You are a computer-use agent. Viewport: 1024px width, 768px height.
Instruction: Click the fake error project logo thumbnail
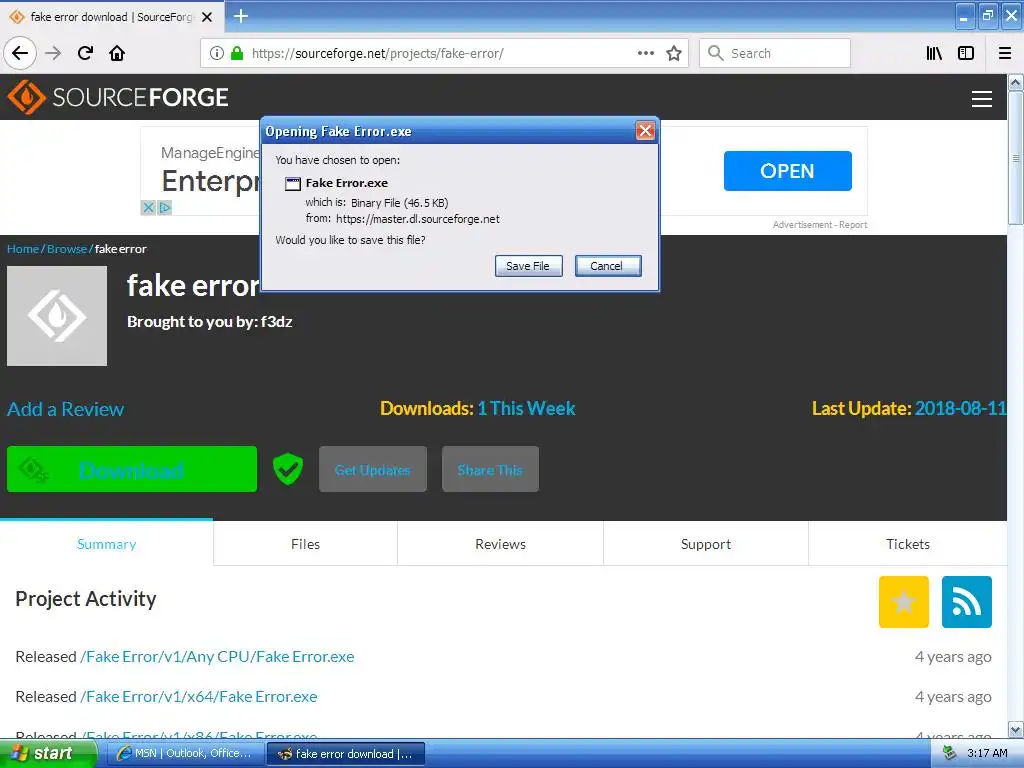(x=57, y=315)
